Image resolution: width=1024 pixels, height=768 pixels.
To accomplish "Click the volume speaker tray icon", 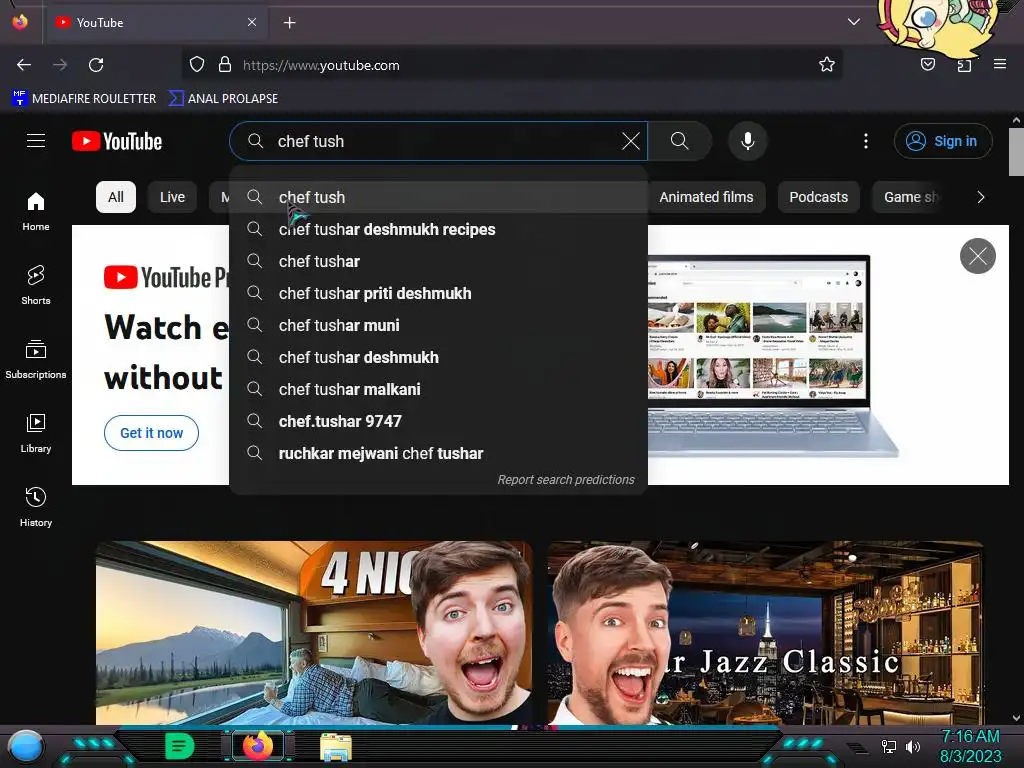I will [x=913, y=746].
